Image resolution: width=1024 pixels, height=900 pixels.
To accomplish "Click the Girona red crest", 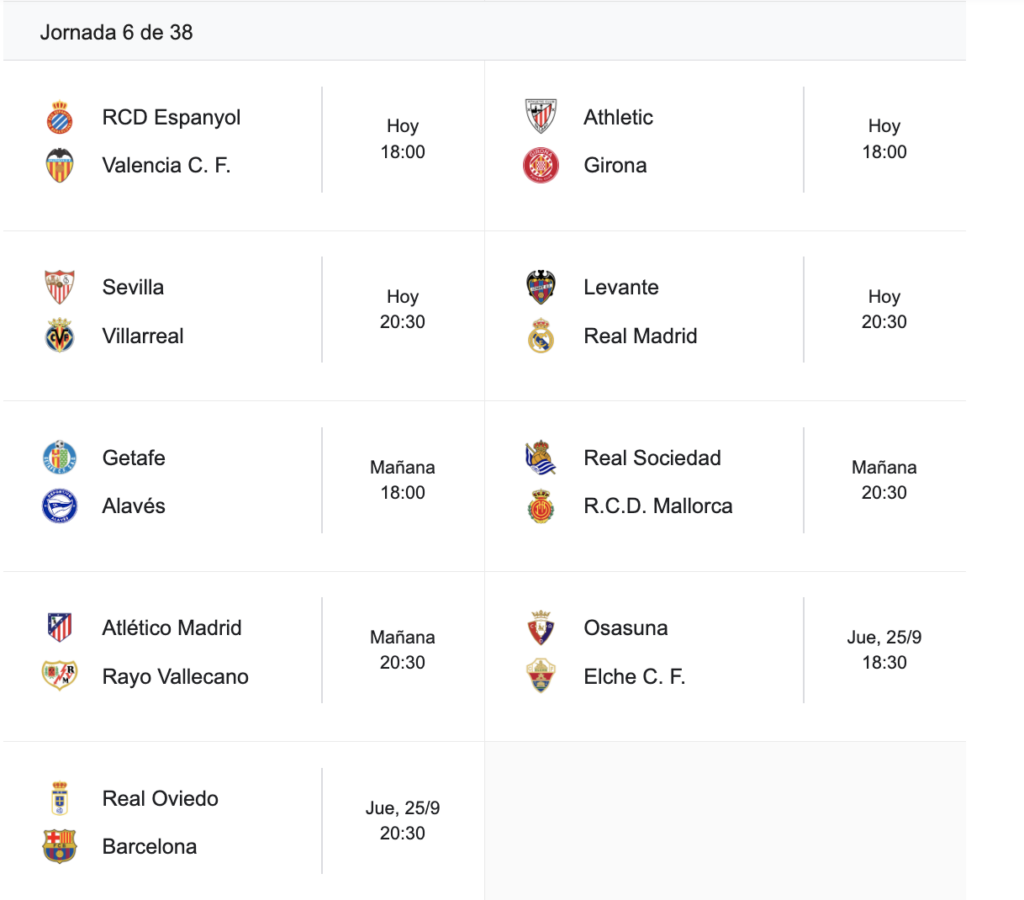I will point(541,165).
